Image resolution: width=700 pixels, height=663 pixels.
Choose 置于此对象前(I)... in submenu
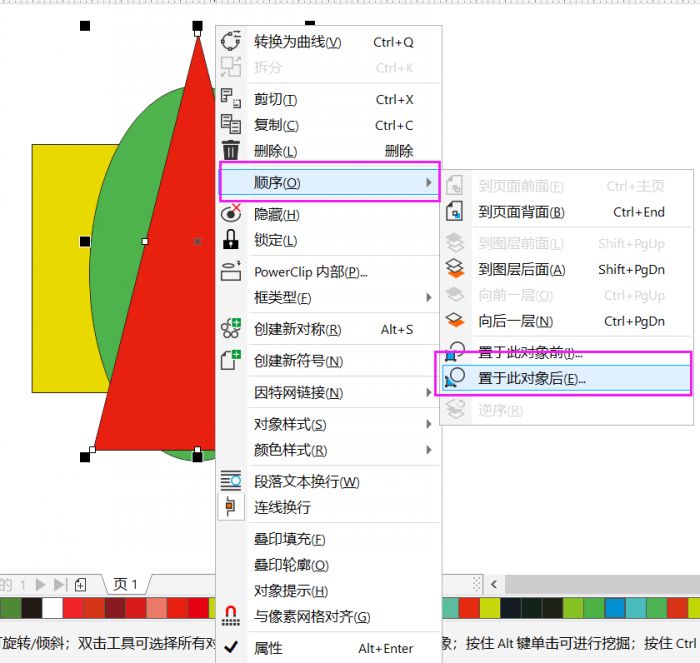pyautogui.click(x=567, y=353)
